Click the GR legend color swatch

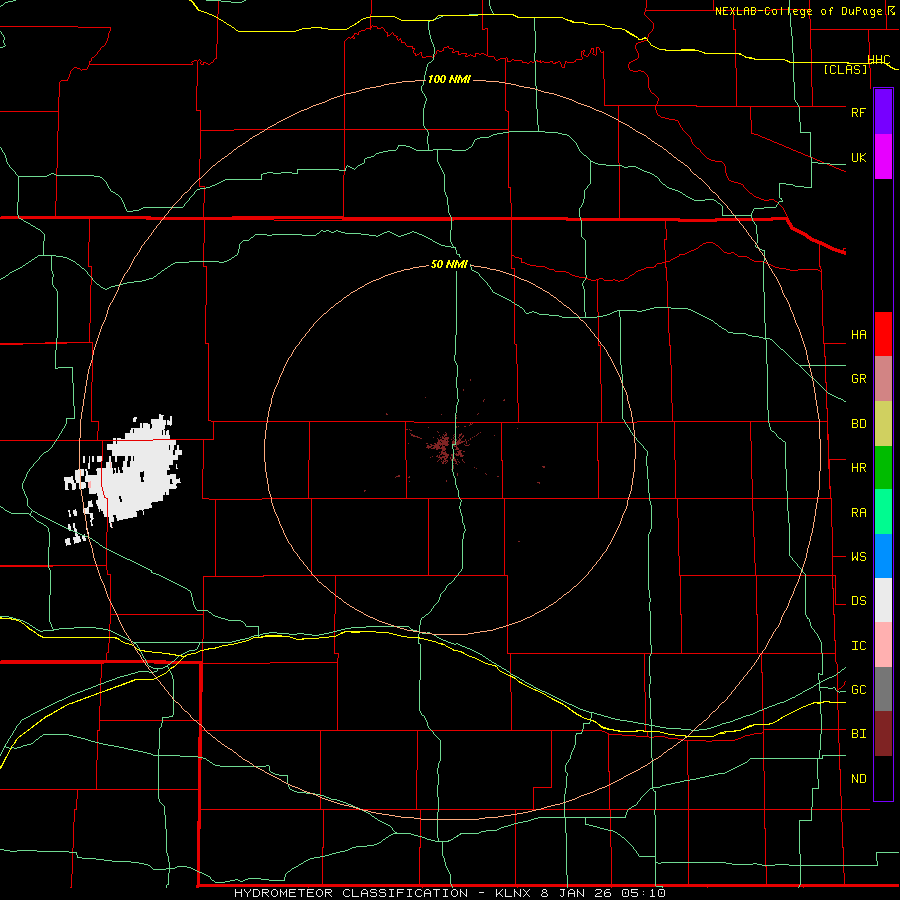883,379
